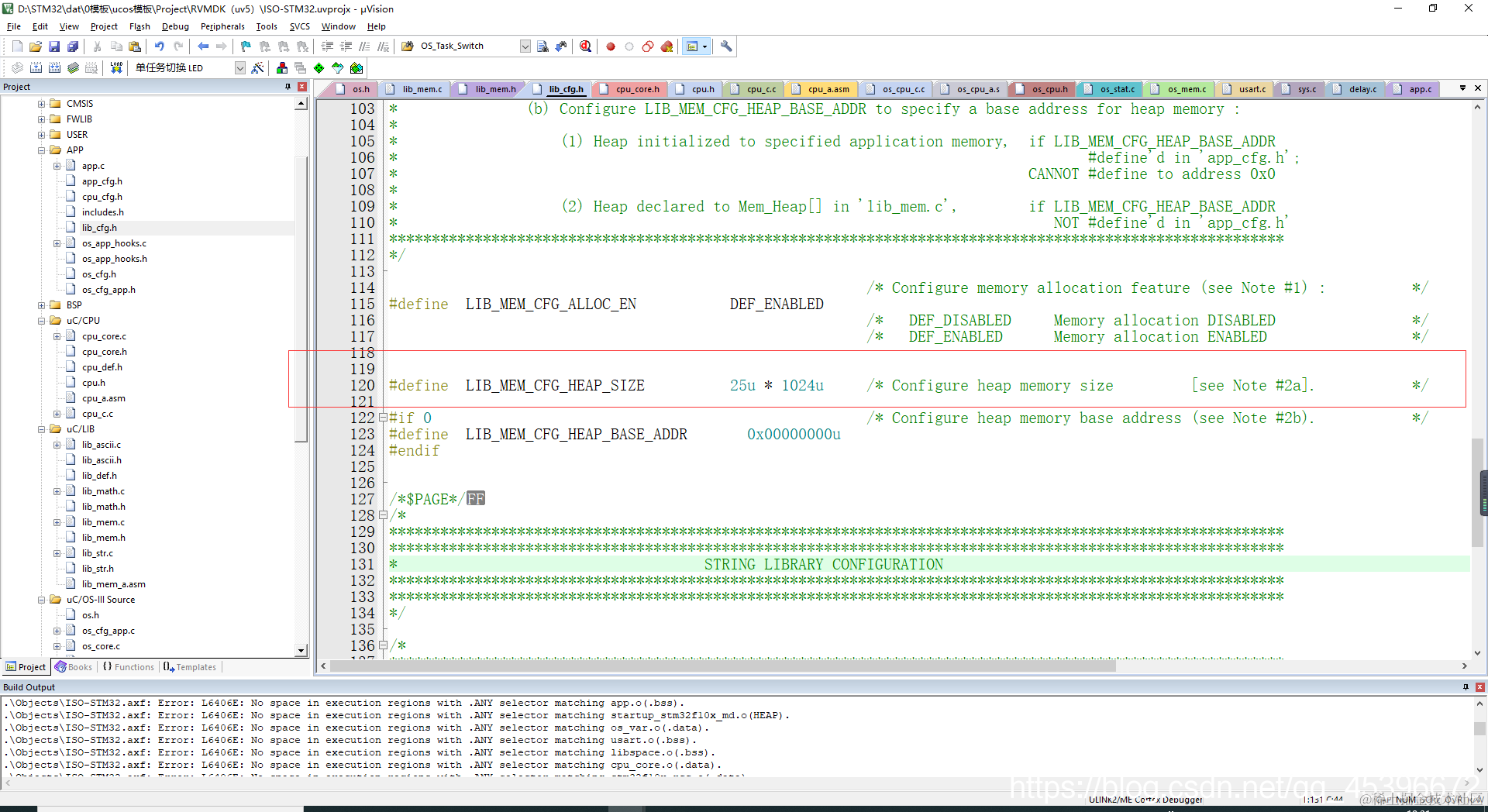Collapse the uC/CPU folder

(41, 321)
